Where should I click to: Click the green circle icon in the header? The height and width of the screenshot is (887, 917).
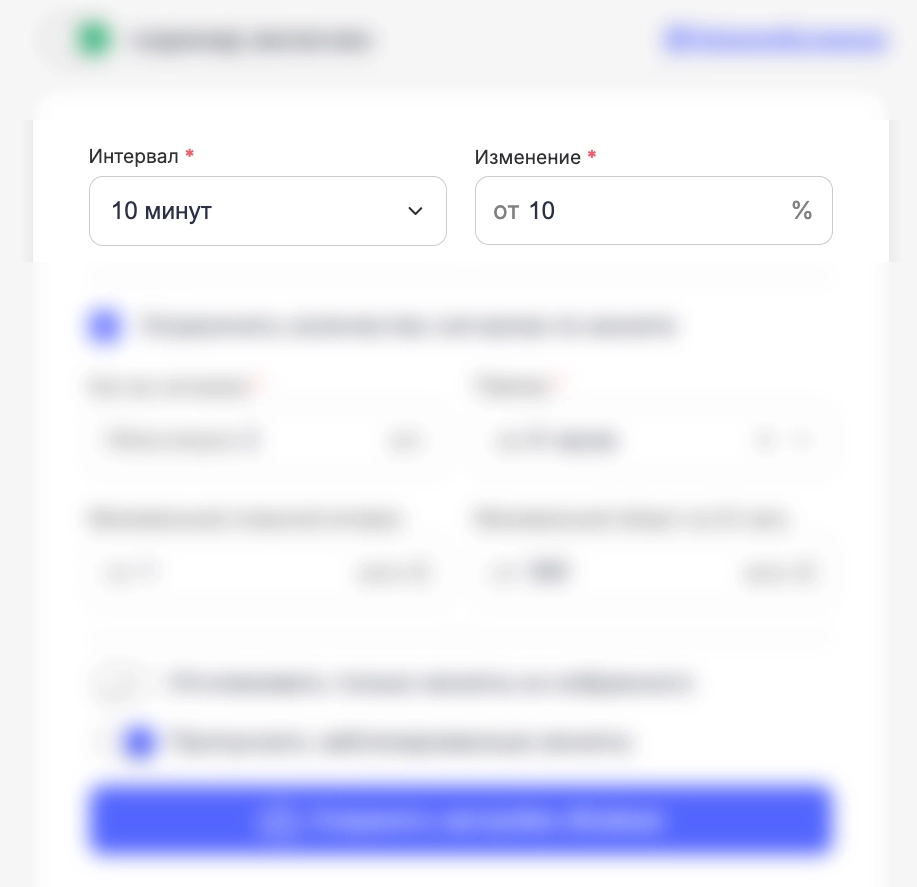(94, 40)
